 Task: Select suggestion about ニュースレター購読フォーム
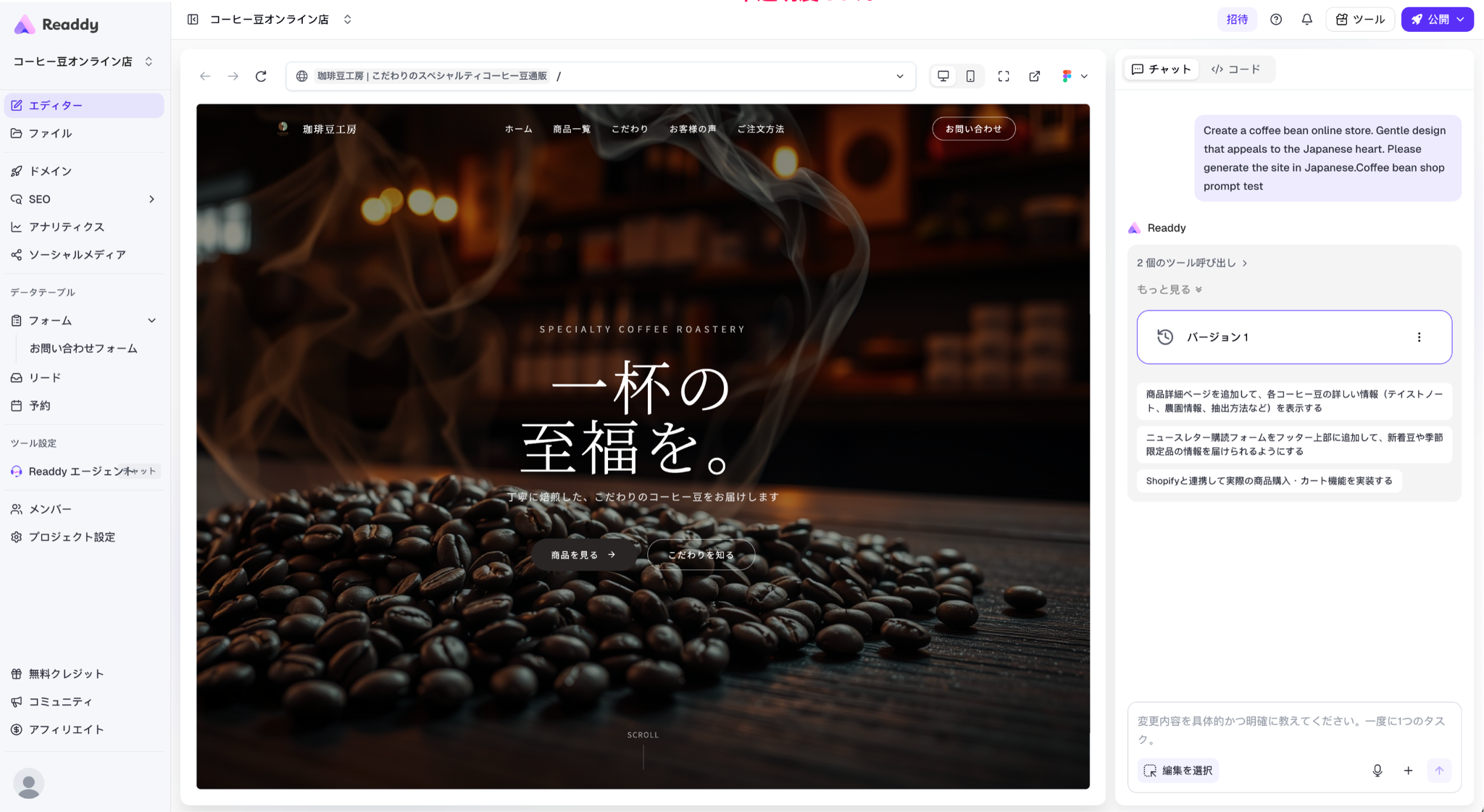click(x=1294, y=445)
